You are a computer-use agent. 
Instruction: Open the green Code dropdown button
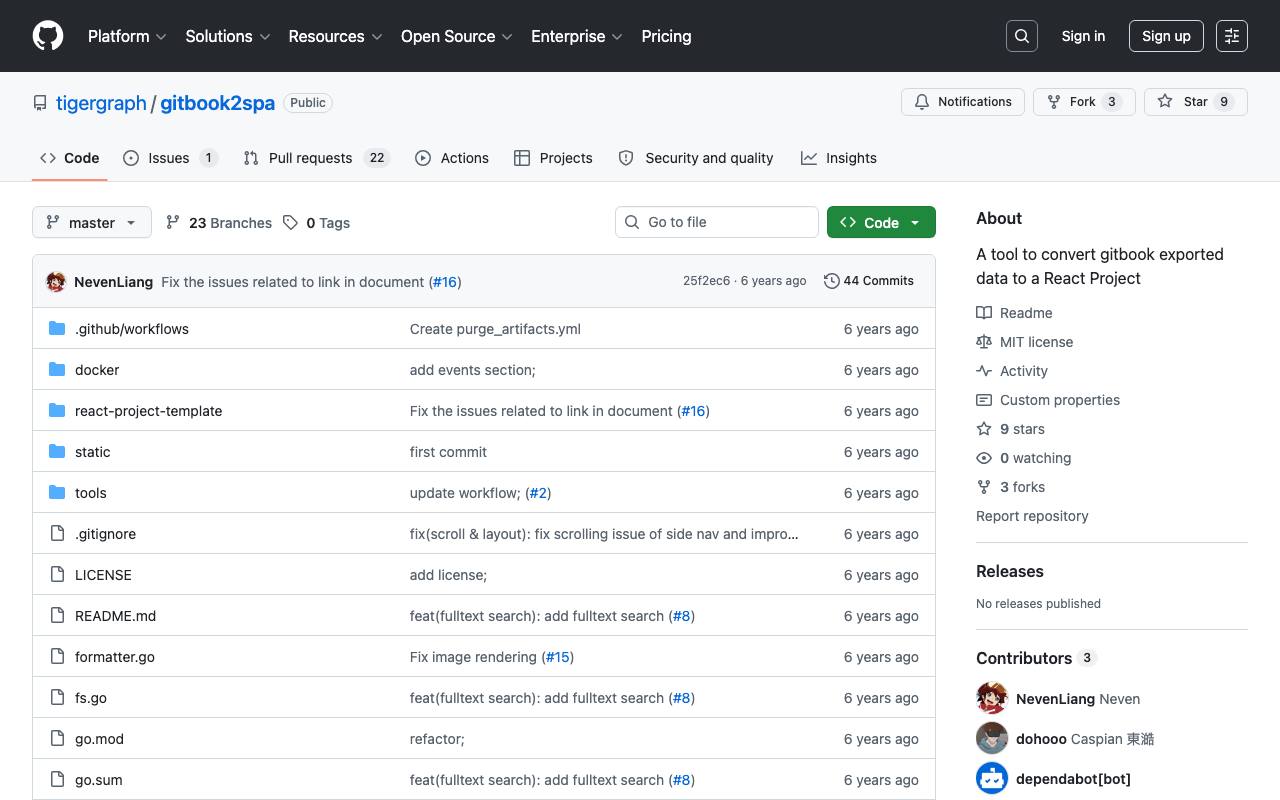[x=881, y=223]
